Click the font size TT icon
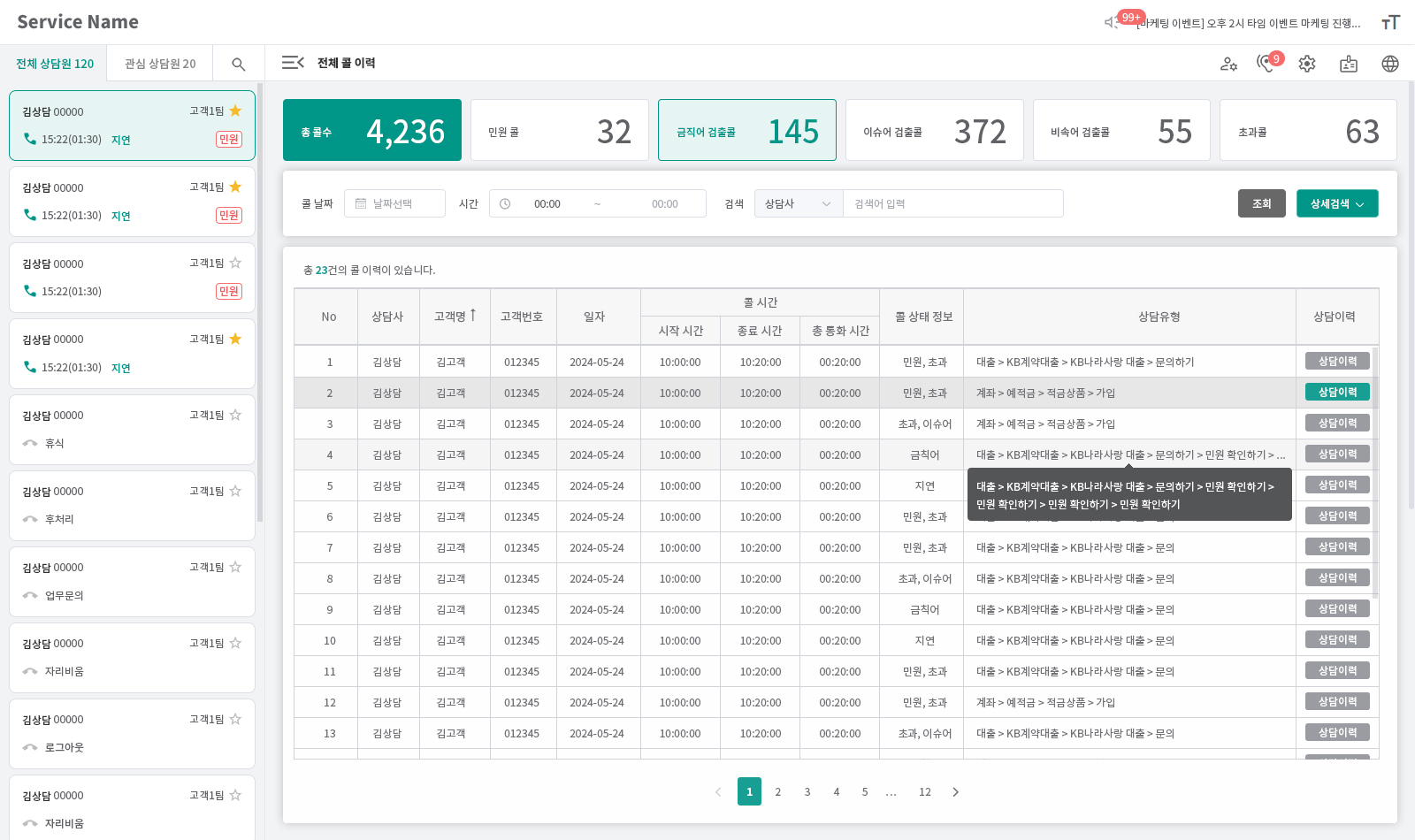The image size is (1415, 840). 1390,22
